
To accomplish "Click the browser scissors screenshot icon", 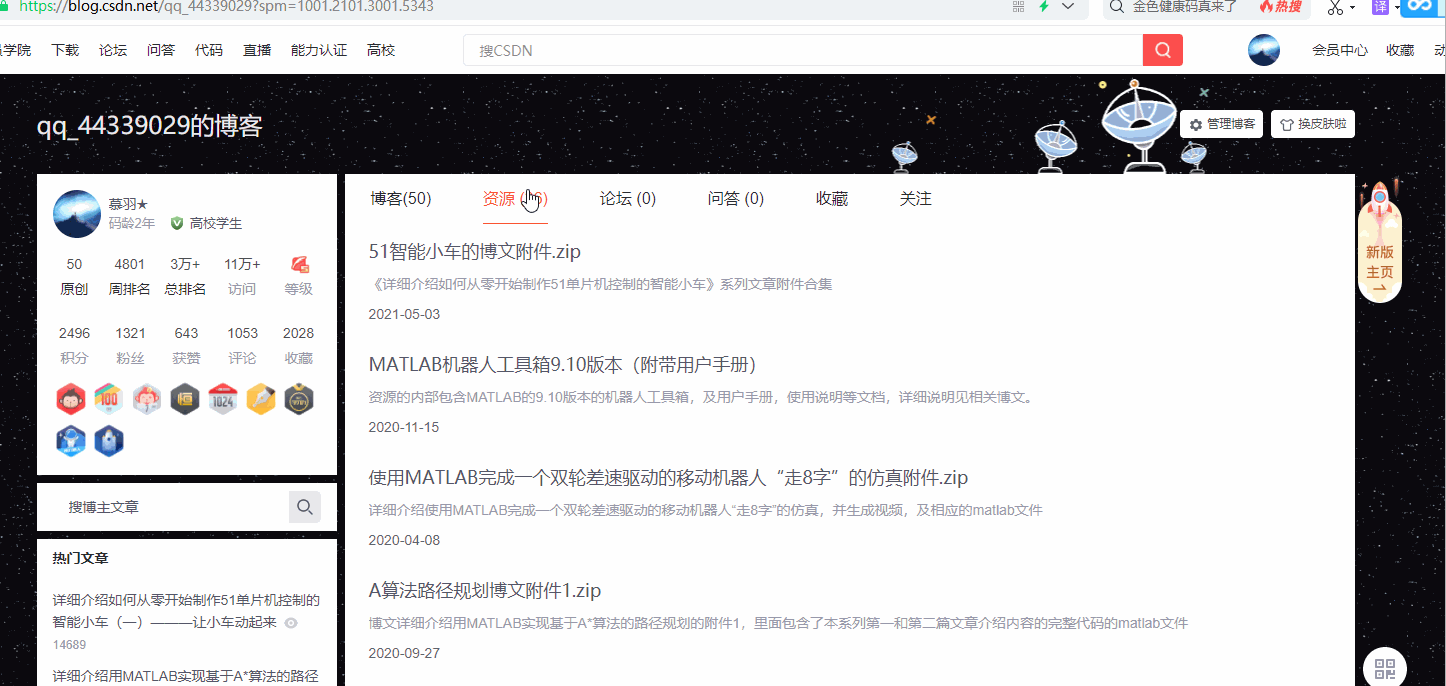I will pyautogui.click(x=1335, y=7).
